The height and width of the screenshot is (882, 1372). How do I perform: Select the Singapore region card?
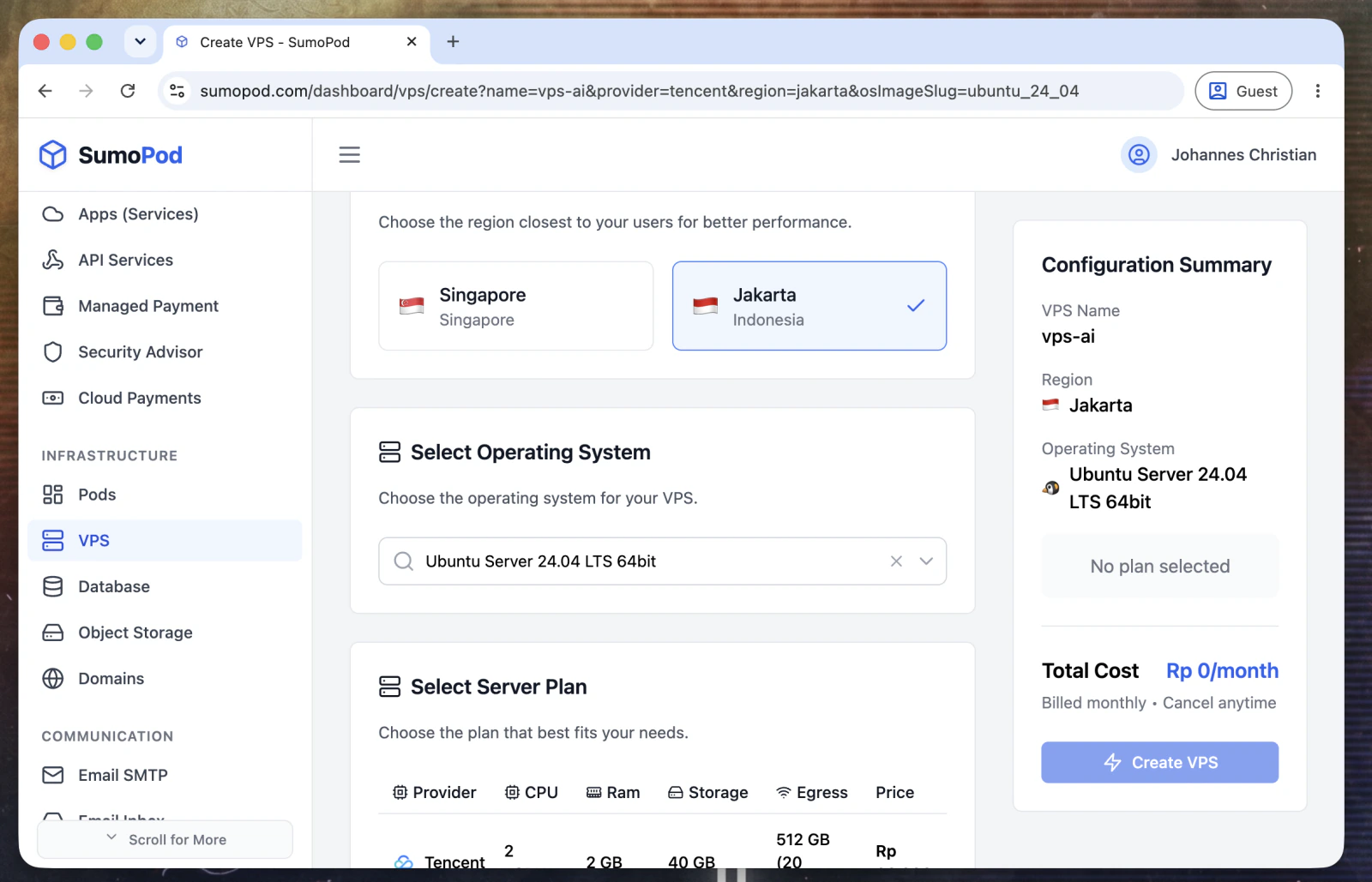(x=516, y=306)
